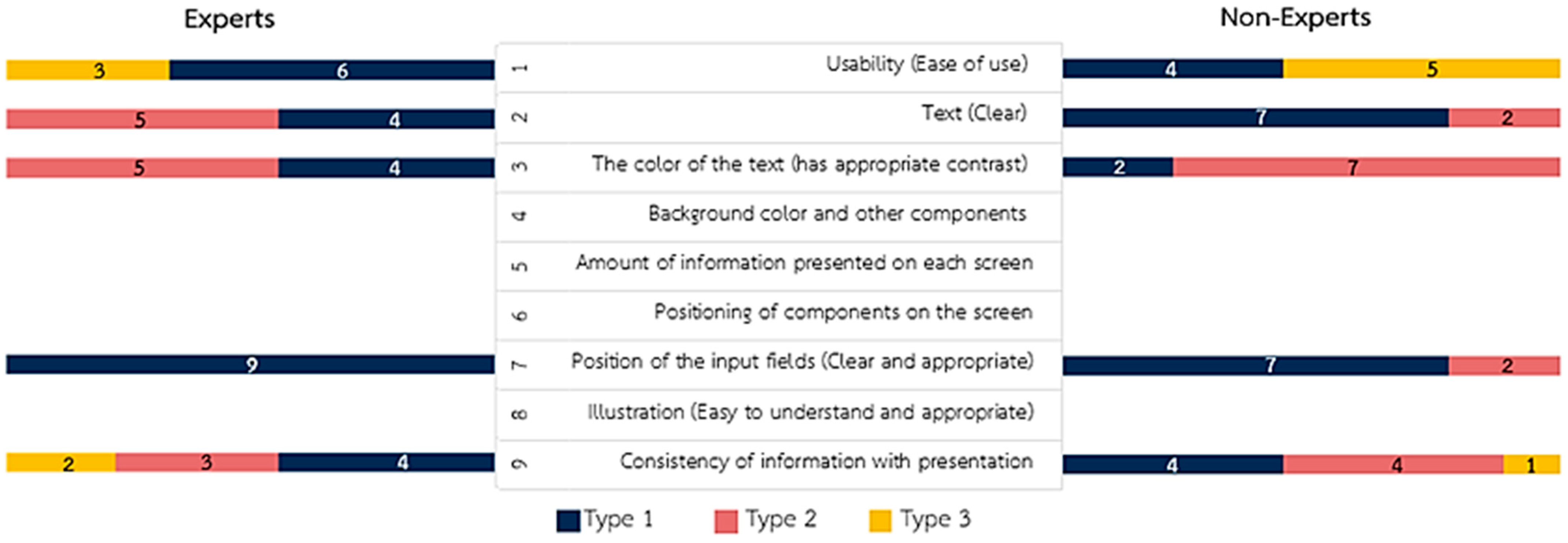The image size is (1568, 543).
Task: Click the Non-Experts yellow bar segment labeled 5
Action: [x=1421, y=69]
